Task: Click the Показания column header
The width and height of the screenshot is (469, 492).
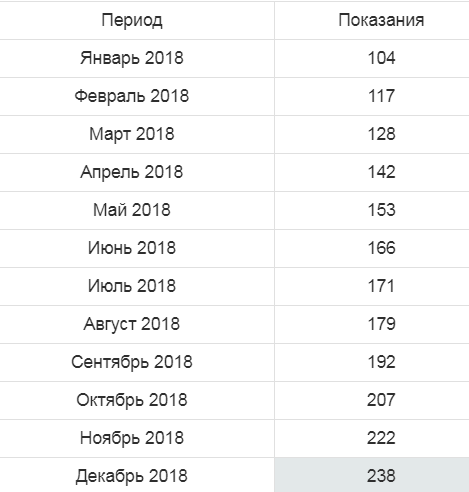Action: (381, 20)
